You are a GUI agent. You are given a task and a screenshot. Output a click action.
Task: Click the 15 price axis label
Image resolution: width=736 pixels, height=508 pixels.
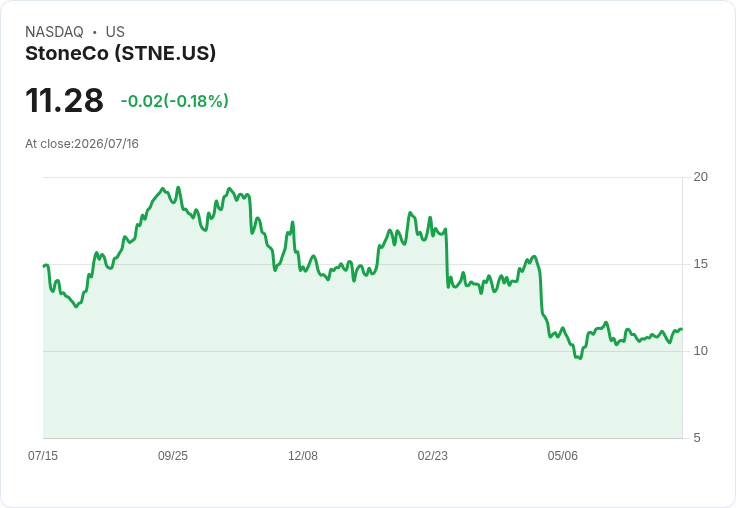pos(700,264)
